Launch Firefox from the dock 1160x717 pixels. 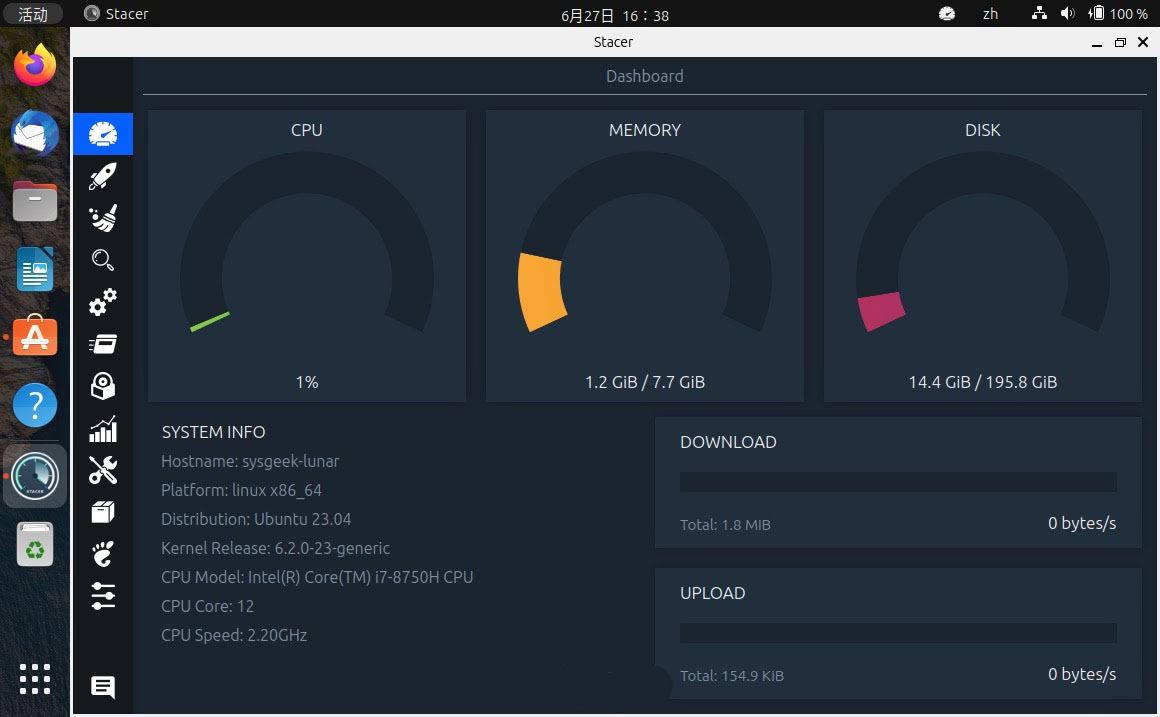pyautogui.click(x=35, y=66)
